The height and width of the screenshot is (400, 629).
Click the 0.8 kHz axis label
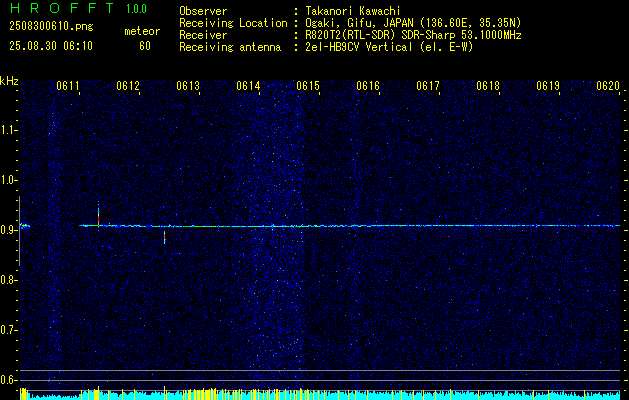(9, 280)
